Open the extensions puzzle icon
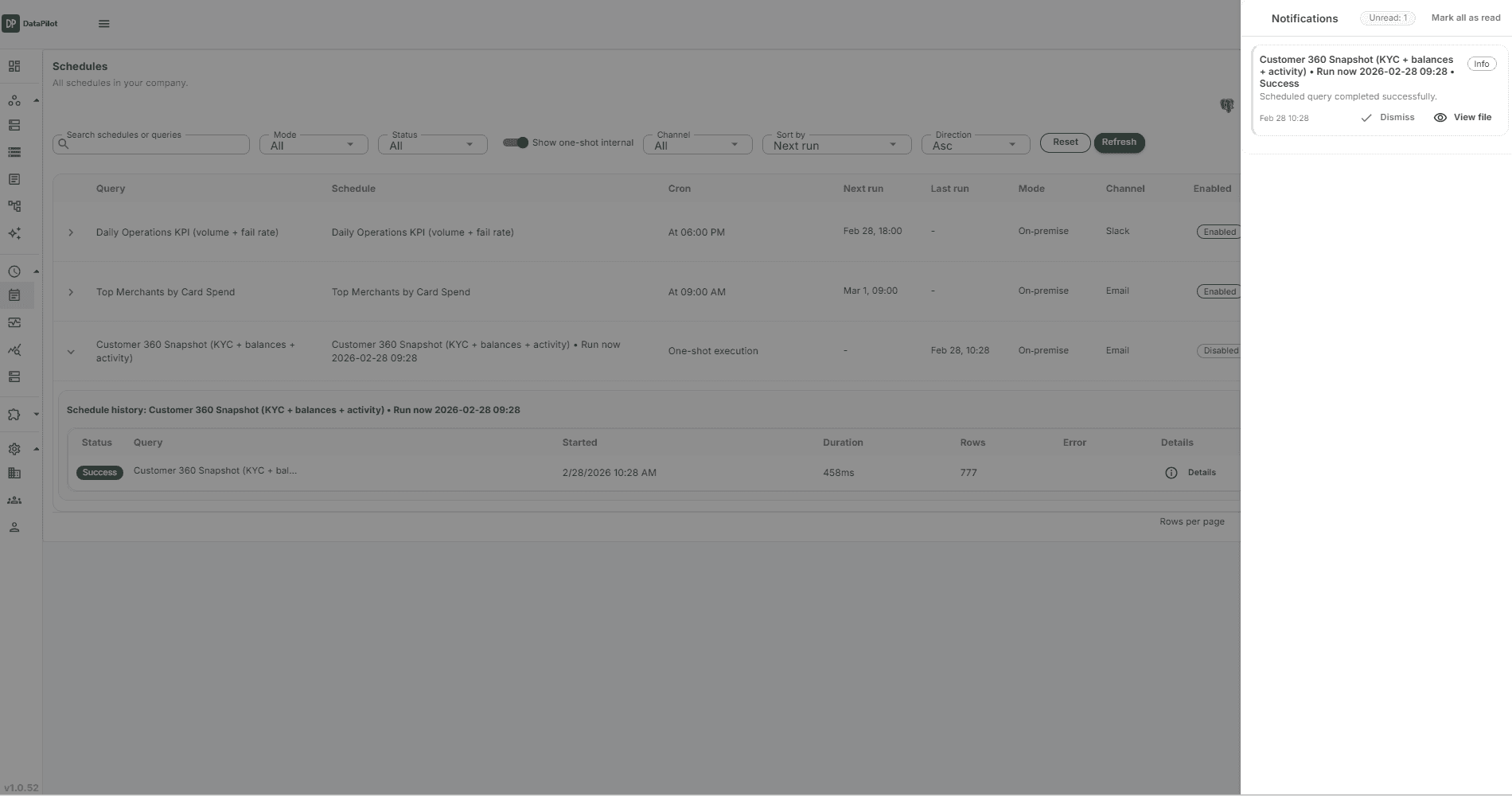Viewport: 1512px width, 796px height. (x=14, y=414)
